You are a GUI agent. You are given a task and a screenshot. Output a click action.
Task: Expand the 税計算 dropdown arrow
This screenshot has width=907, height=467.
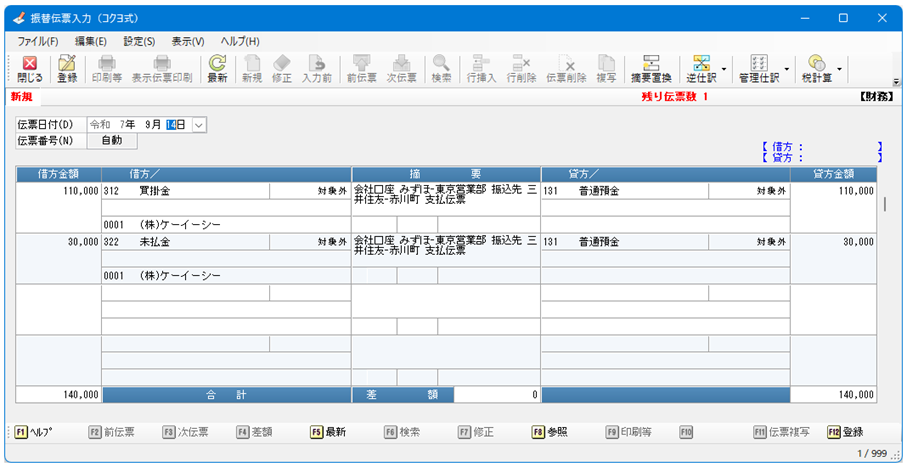[x=838, y=70]
